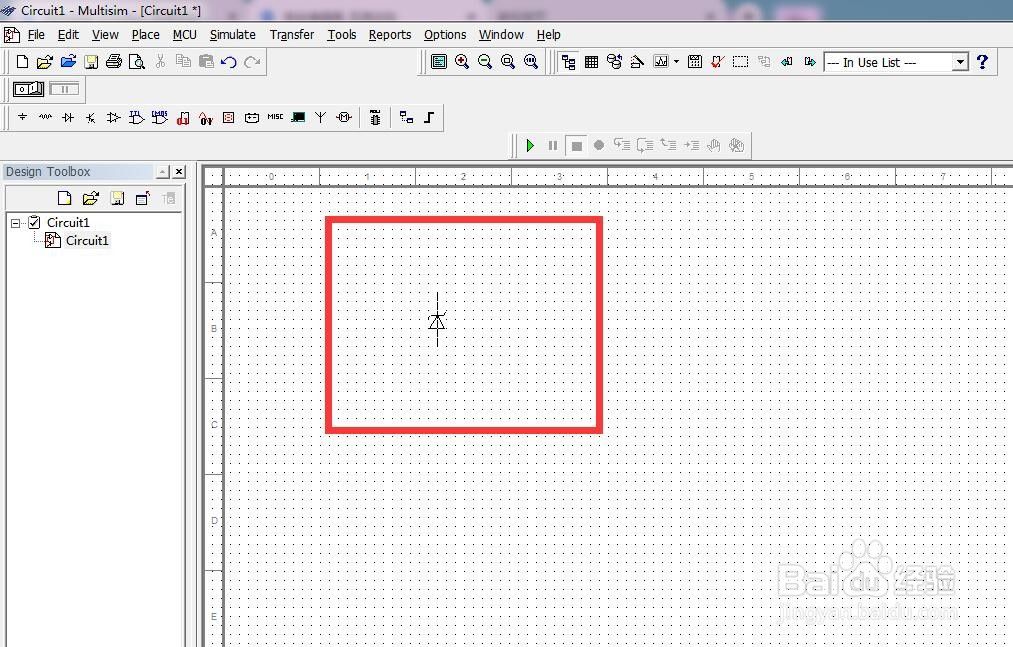Image resolution: width=1013 pixels, height=647 pixels.
Task: Open the MCU component group
Action: (x=375, y=117)
